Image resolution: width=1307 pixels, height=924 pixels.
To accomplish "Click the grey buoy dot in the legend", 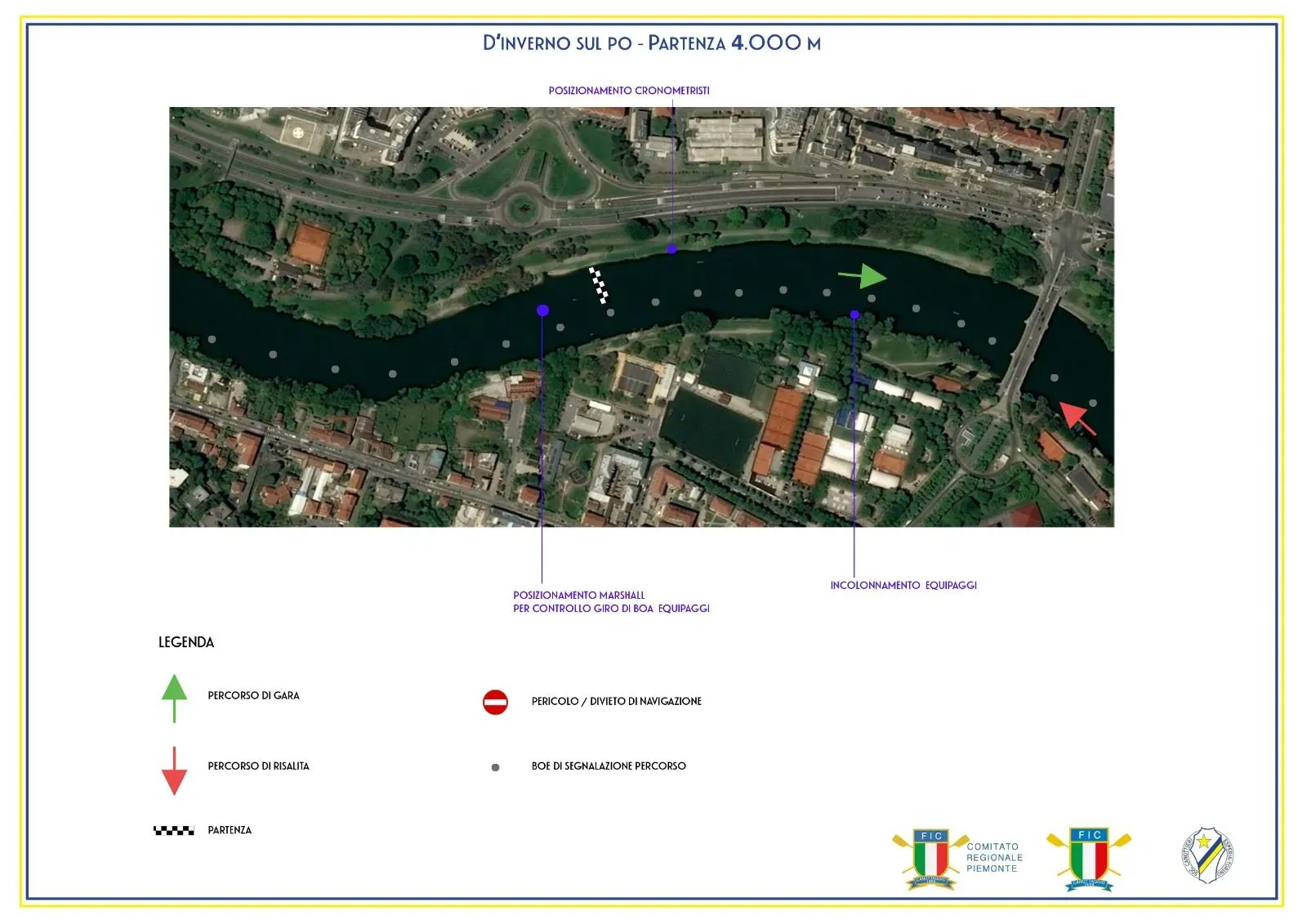I will 495,767.
